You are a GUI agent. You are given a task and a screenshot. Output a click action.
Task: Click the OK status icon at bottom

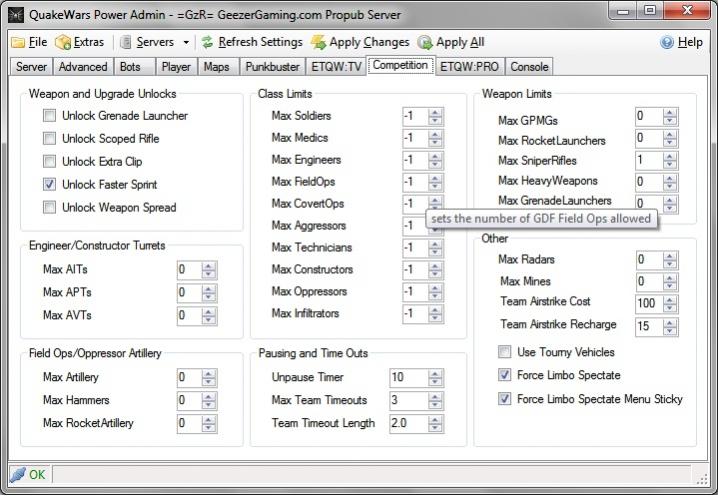pyautogui.click(x=17, y=475)
